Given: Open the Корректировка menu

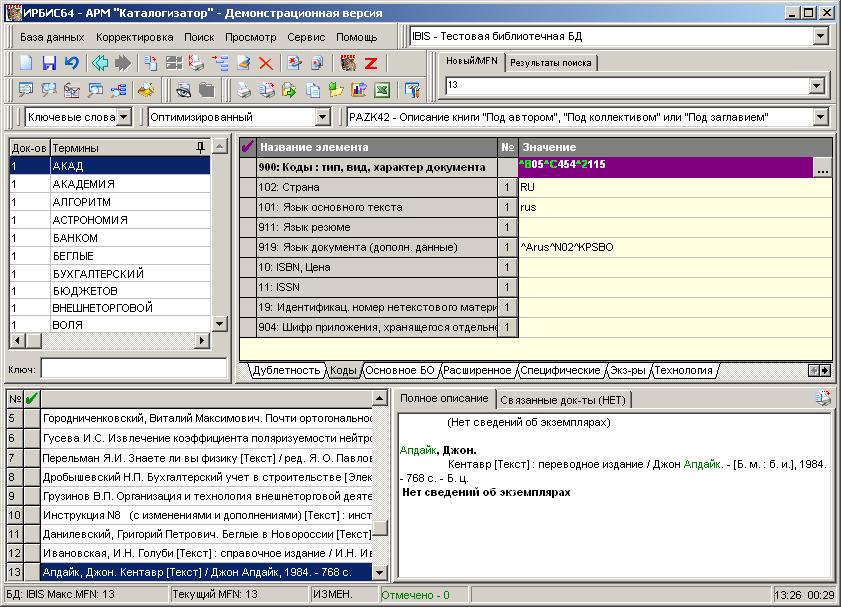Looking at the screenshot, I should click(135, 37).
